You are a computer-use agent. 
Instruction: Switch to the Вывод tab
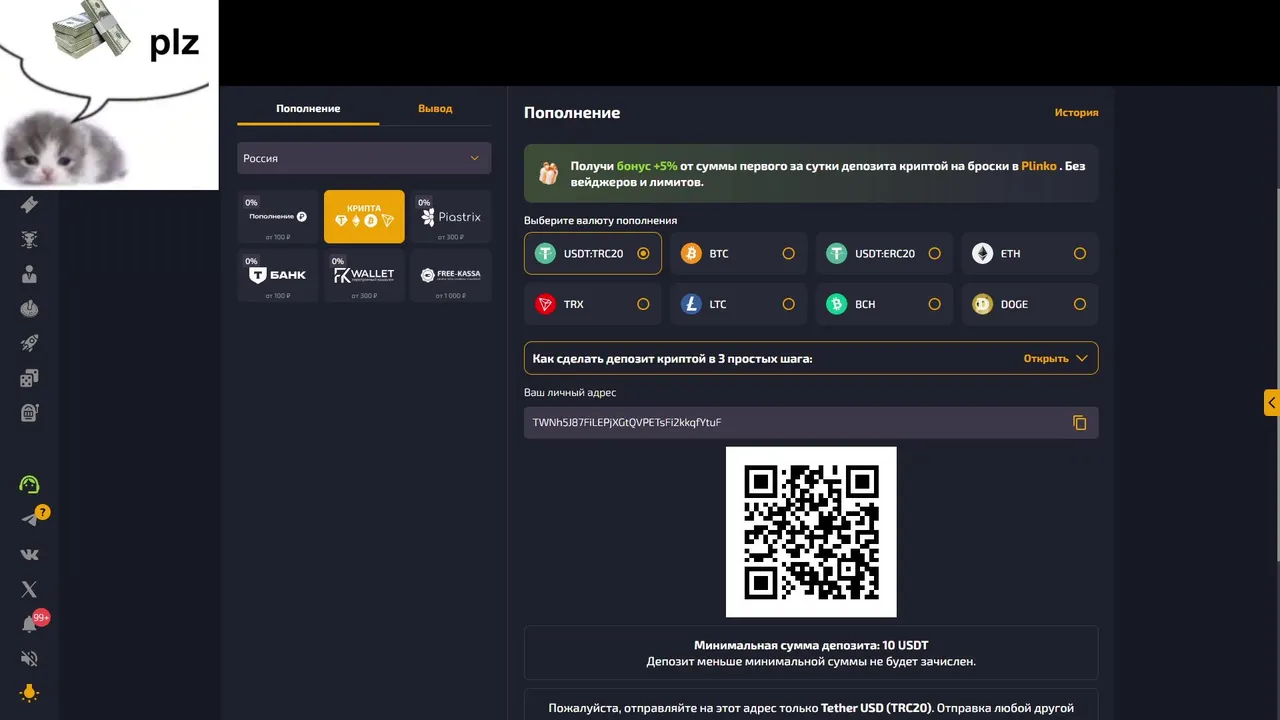pyautogui.click(x=435, y=108)
